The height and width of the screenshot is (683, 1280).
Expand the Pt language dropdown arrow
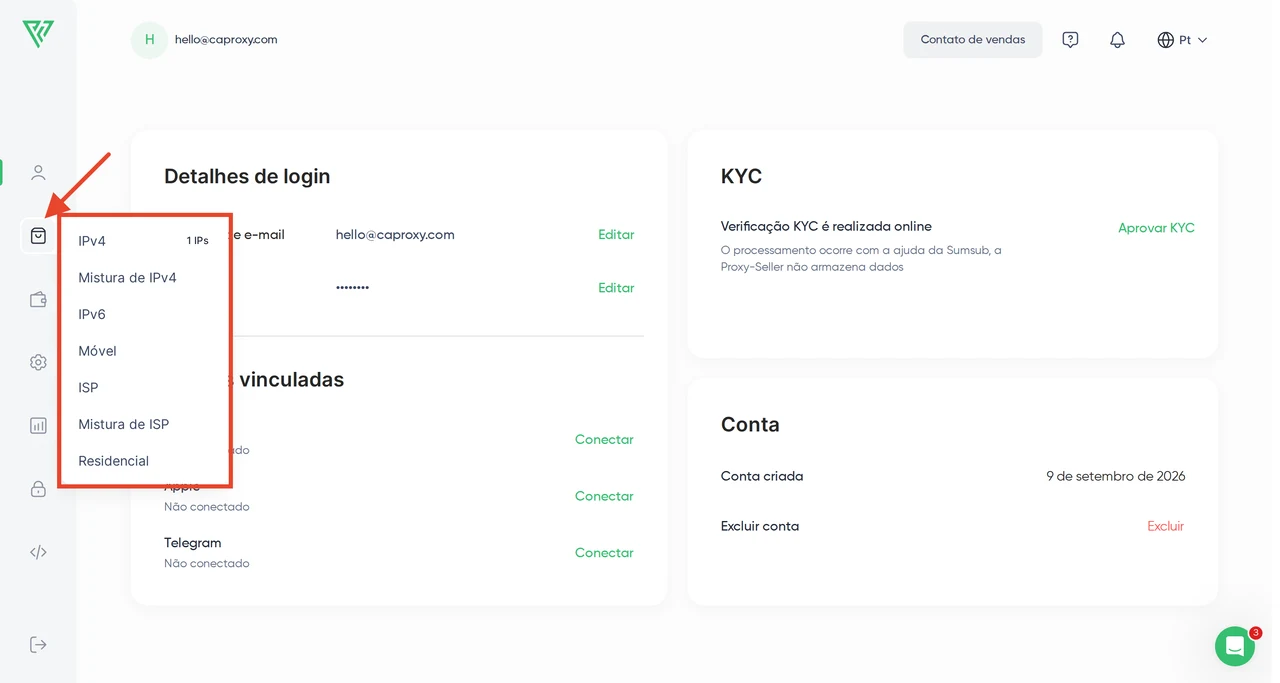(1202, 40)
